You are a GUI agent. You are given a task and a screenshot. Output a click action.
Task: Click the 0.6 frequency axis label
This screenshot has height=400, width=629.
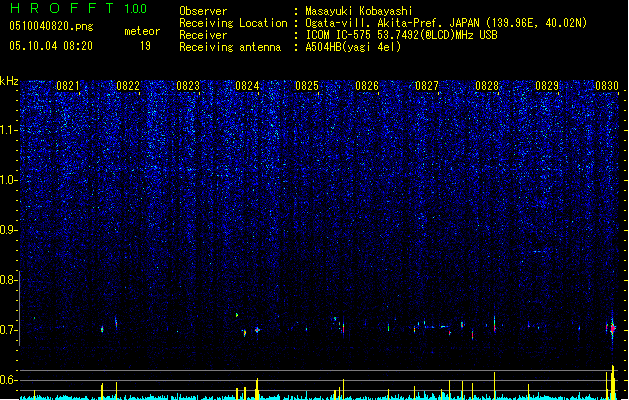click(x=8, y=380)
